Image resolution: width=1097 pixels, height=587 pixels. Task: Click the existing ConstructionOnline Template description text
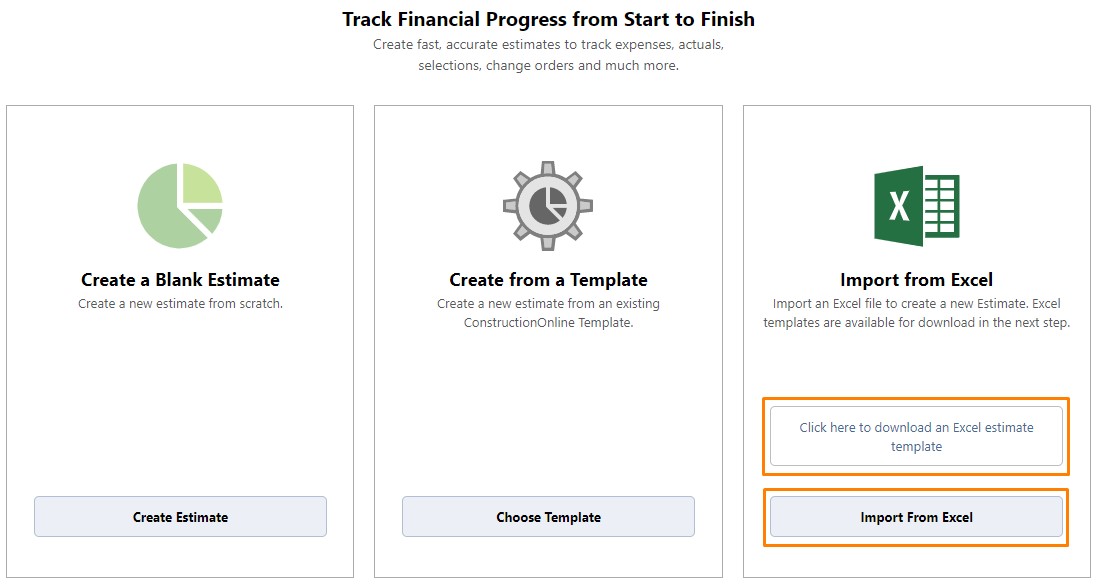(x=548, y=313)
